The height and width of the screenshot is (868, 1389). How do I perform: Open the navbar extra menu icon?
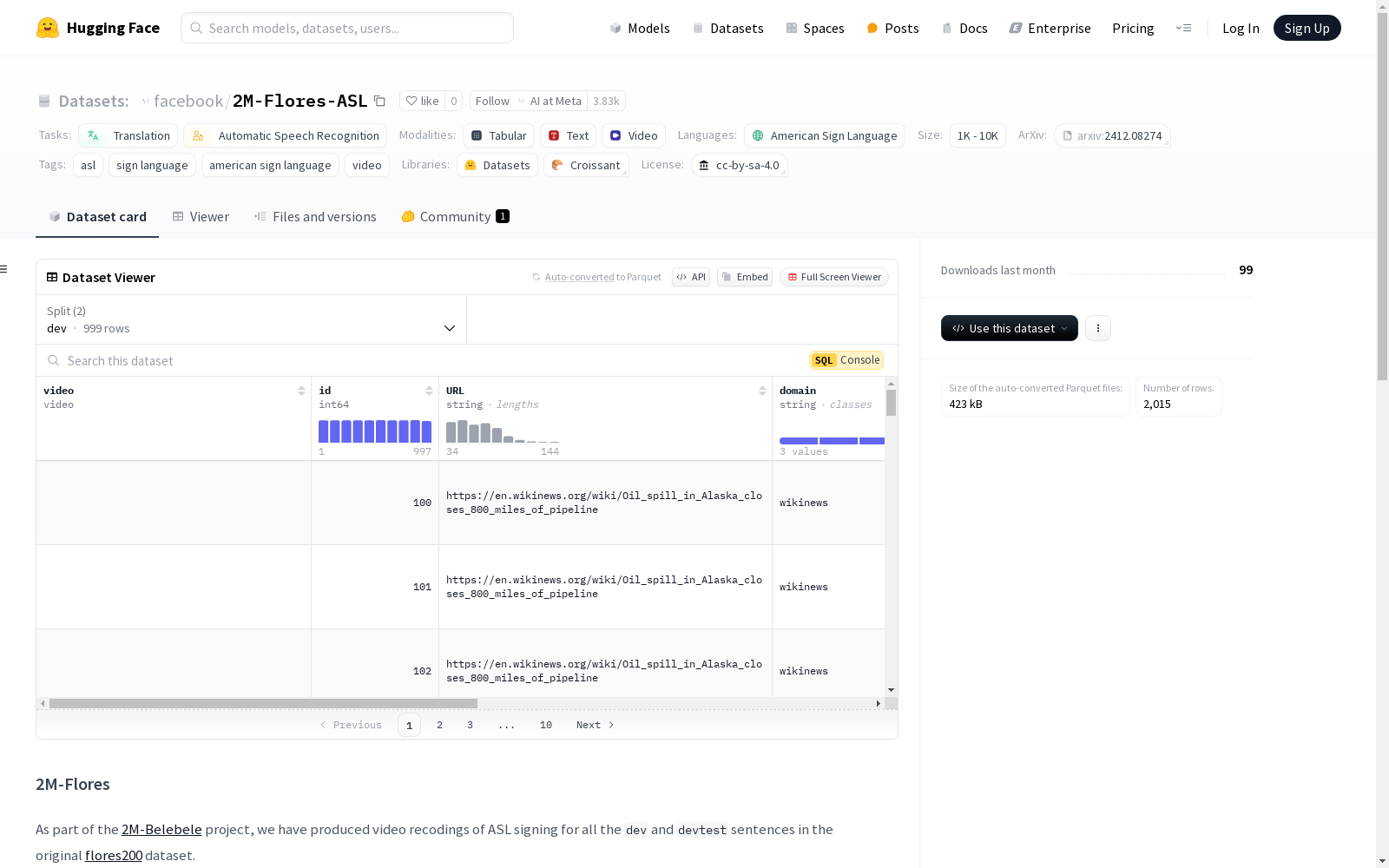point(1184,28)
